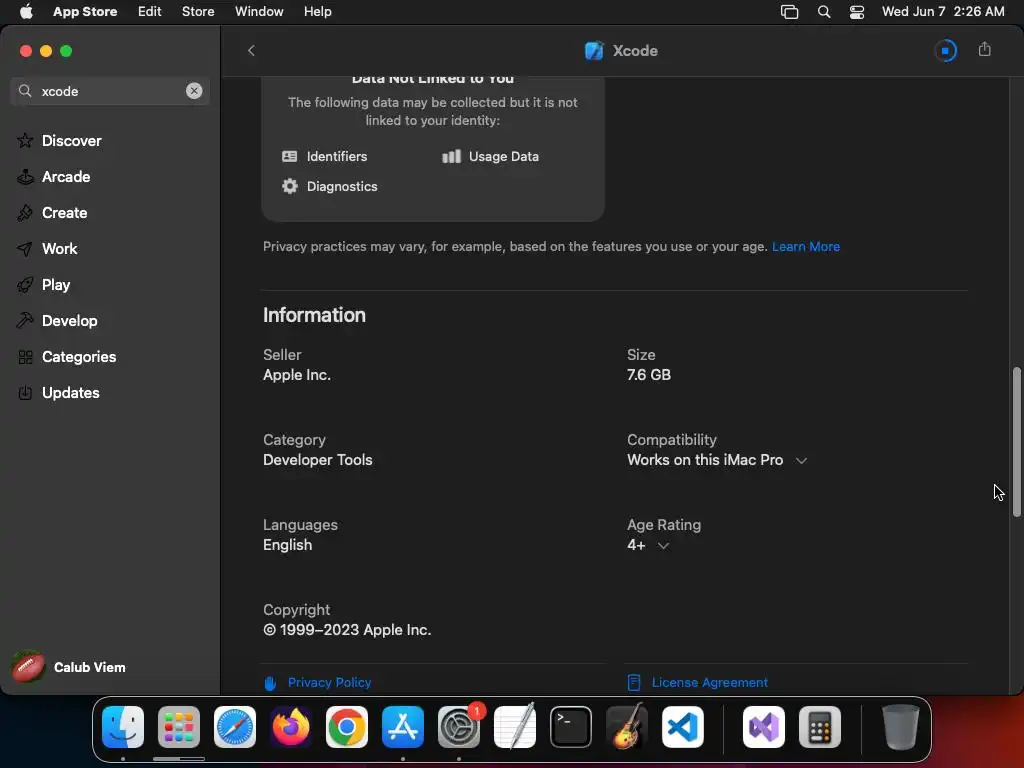Click the Diagnostics data item
Image resolution: width=1024 pixels, height=768 pixels.
[x=330, y=186]
